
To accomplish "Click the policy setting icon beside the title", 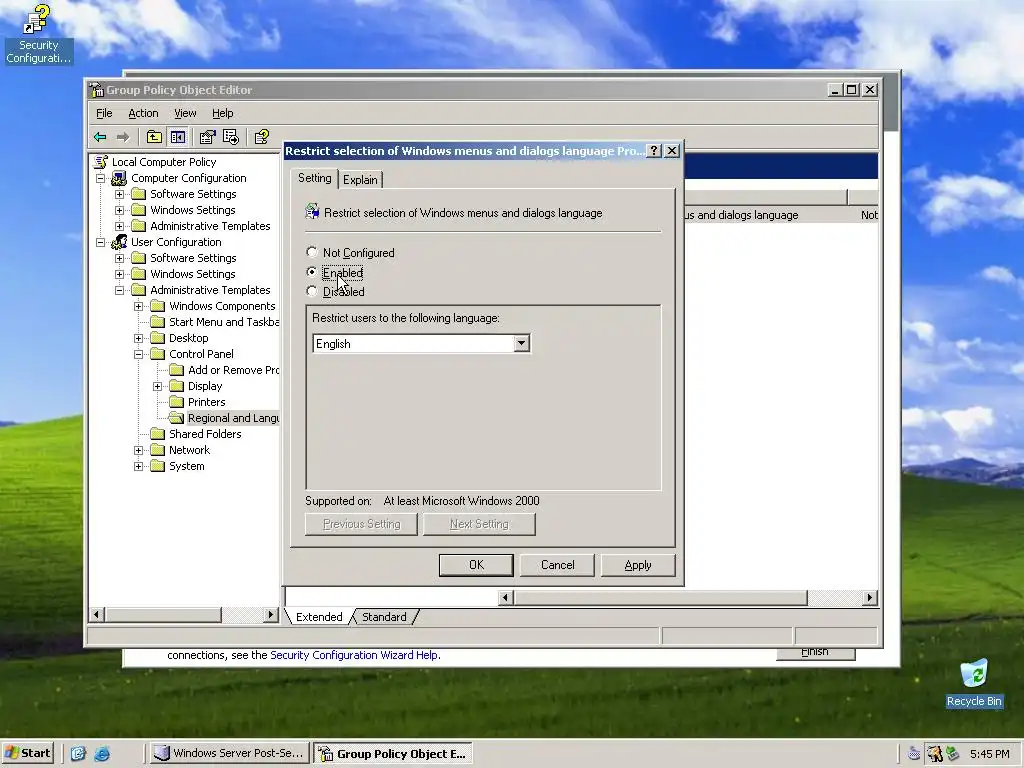I will (312, 212).
